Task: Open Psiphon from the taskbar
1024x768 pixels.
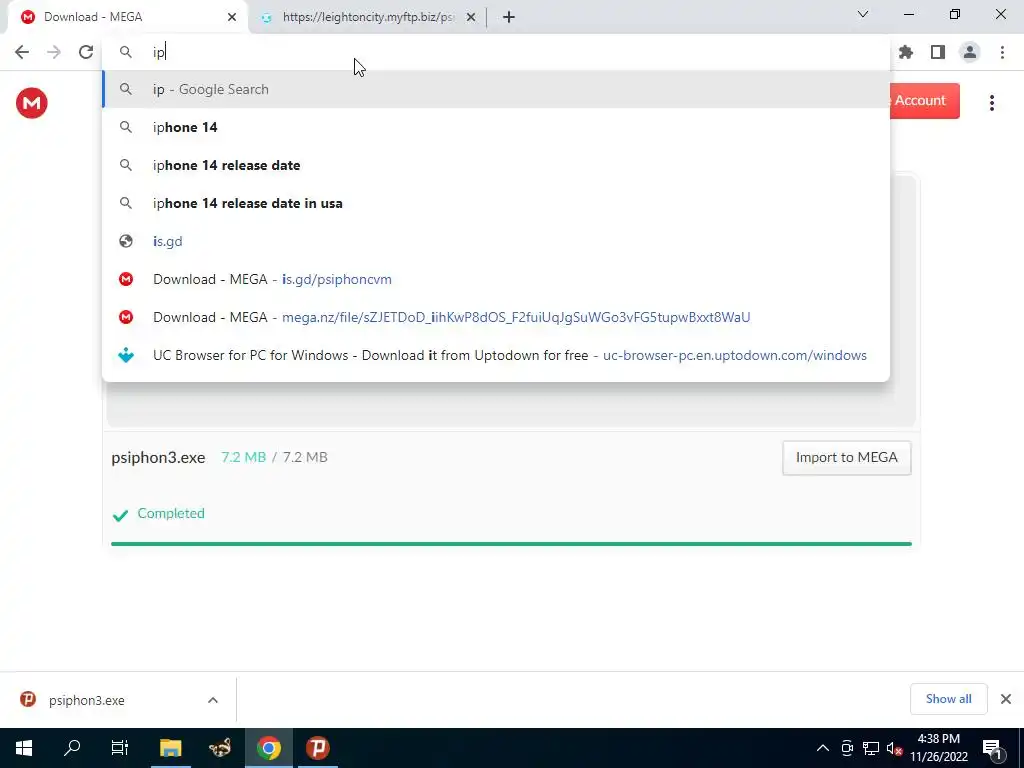Action: 317,748
